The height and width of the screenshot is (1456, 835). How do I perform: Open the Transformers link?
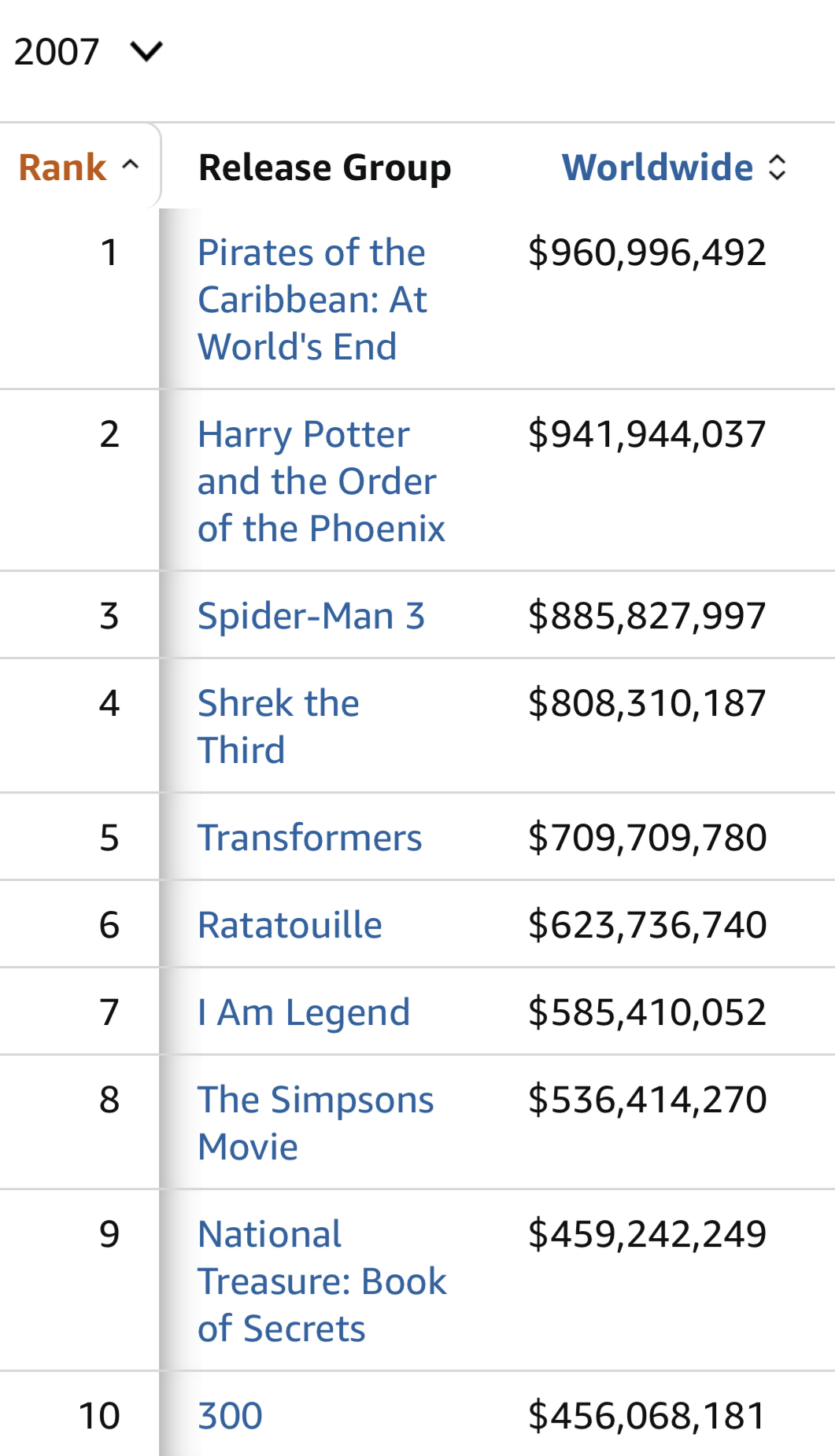[x=309, y=838]
